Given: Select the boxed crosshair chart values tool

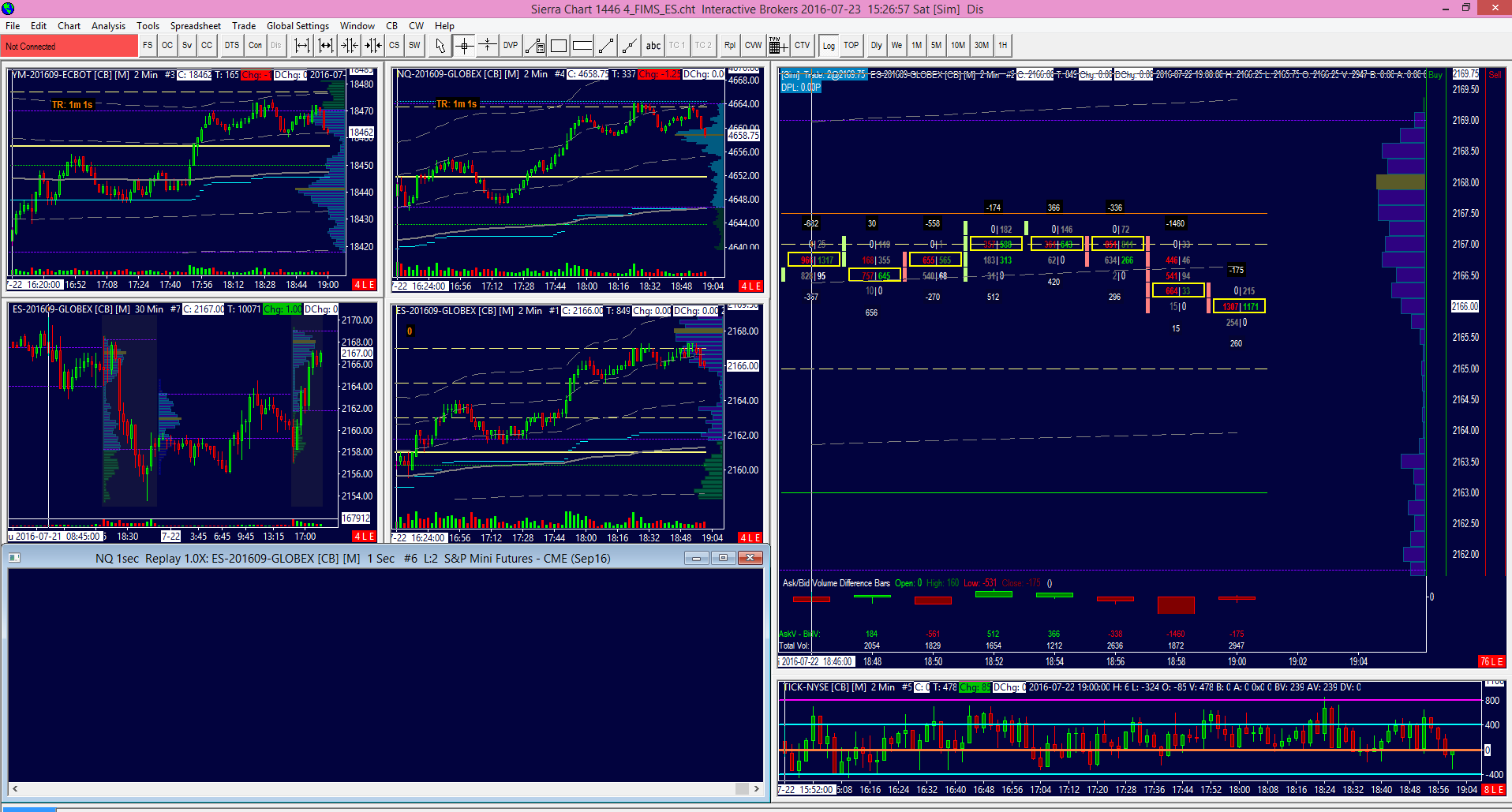Looking at the screenshot, I should click(464, 46).
